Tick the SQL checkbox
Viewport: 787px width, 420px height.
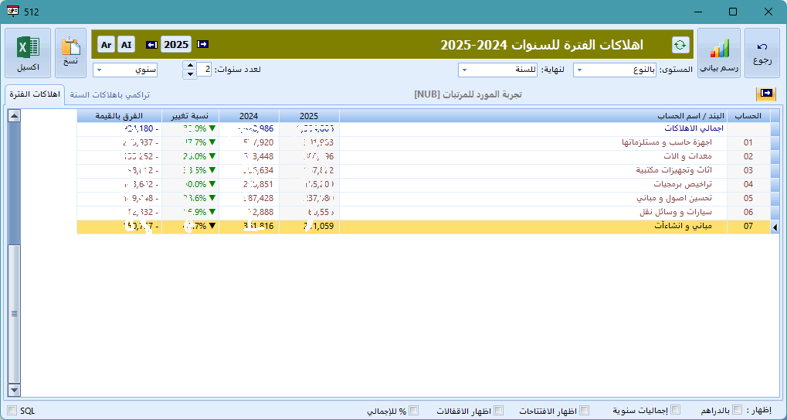[x=11, y=410]
